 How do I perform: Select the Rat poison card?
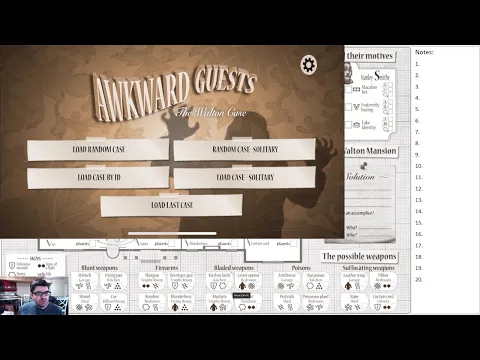point(316,281)
